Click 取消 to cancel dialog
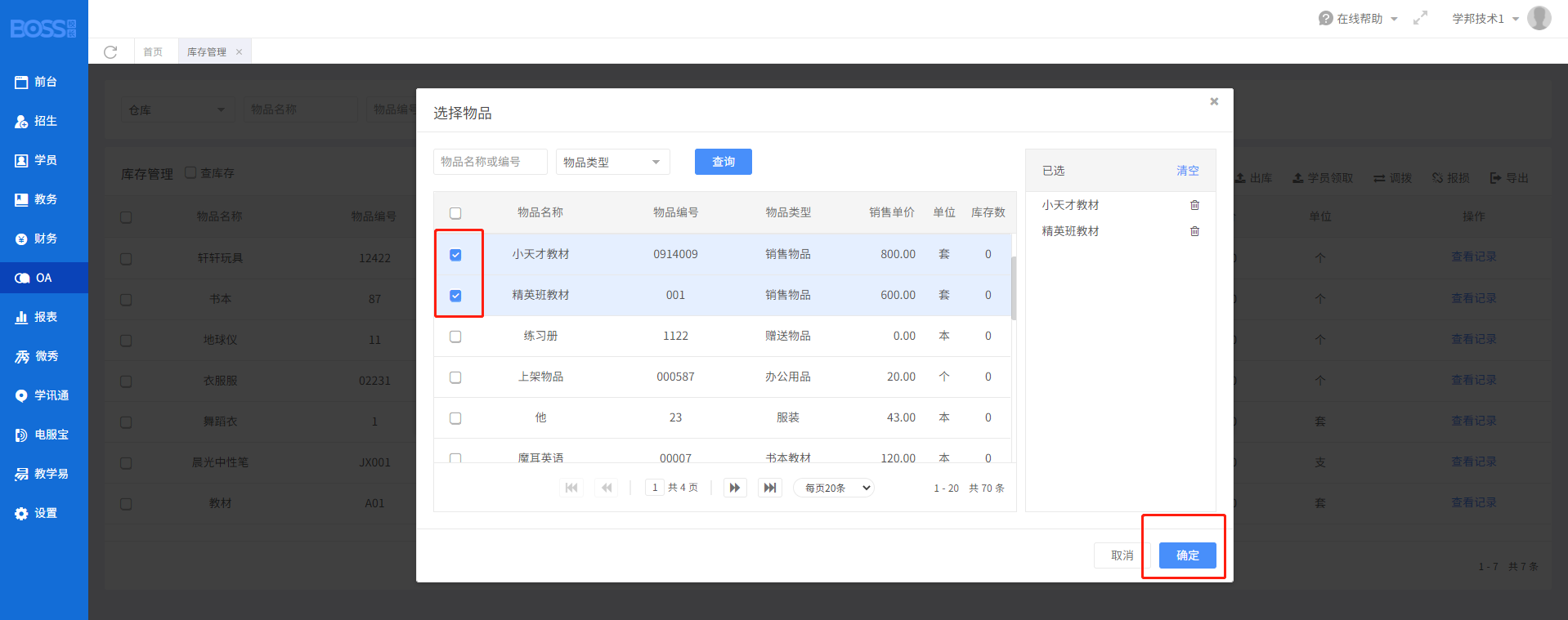The width and height of the screenshot is (1568, 620). [1122, 555]
